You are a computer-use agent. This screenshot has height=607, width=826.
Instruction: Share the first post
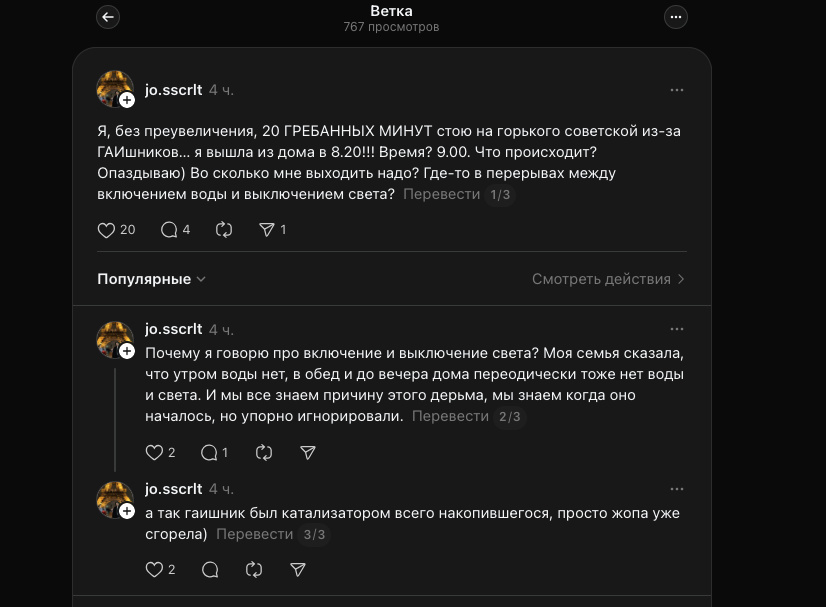click(x=267, y=230)
